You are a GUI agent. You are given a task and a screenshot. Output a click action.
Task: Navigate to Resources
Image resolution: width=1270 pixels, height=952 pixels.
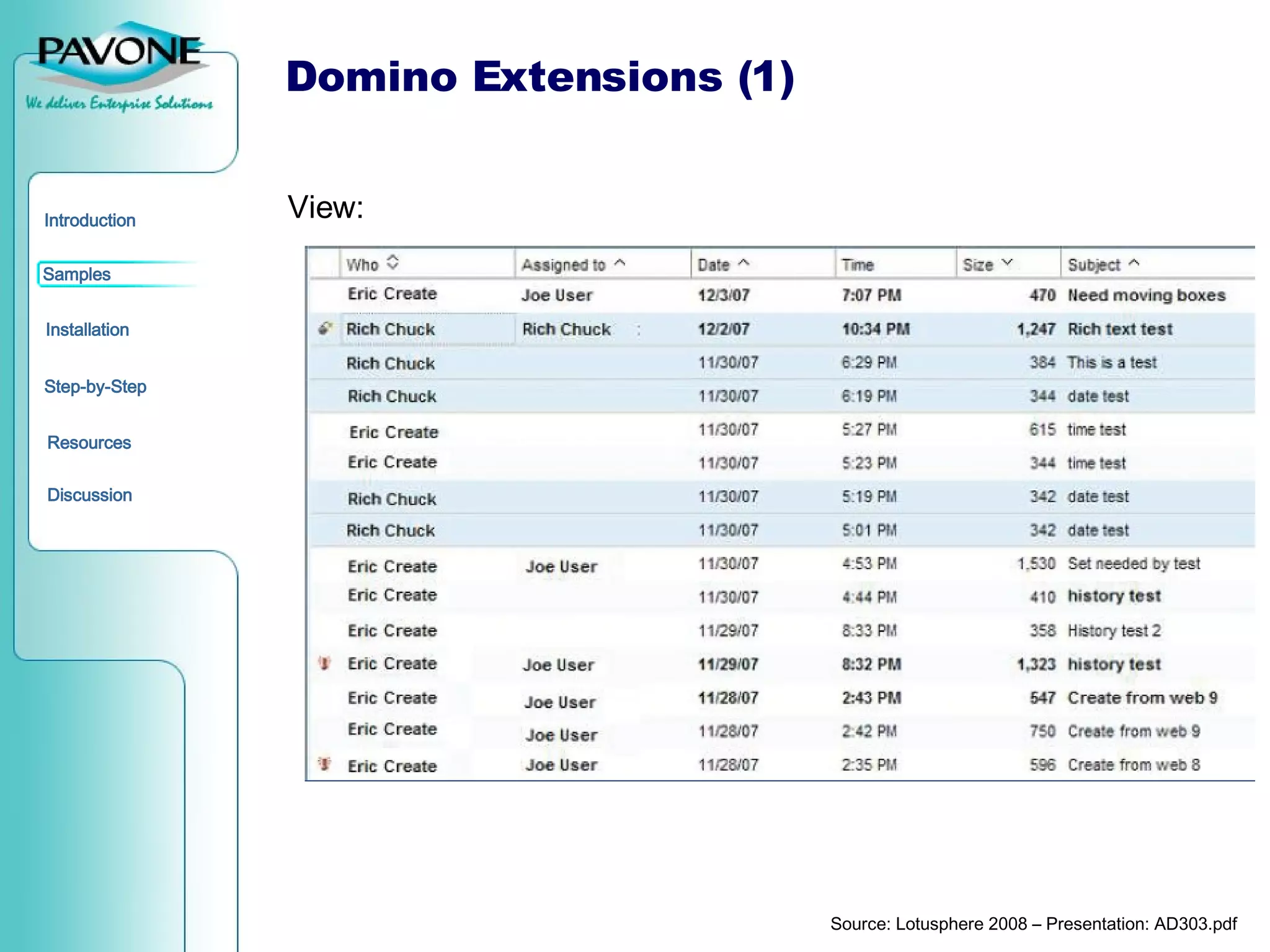tap(89, 443)
